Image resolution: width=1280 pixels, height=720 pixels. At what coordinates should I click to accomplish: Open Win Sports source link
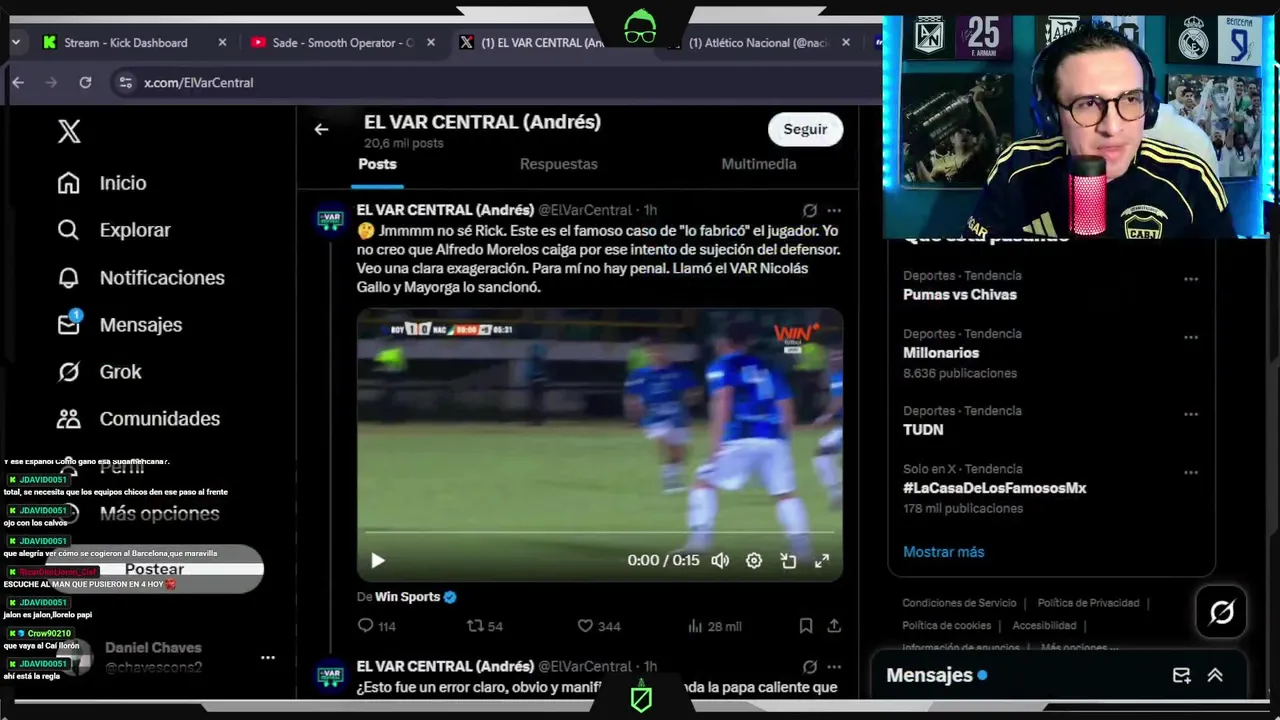[407, 597]
